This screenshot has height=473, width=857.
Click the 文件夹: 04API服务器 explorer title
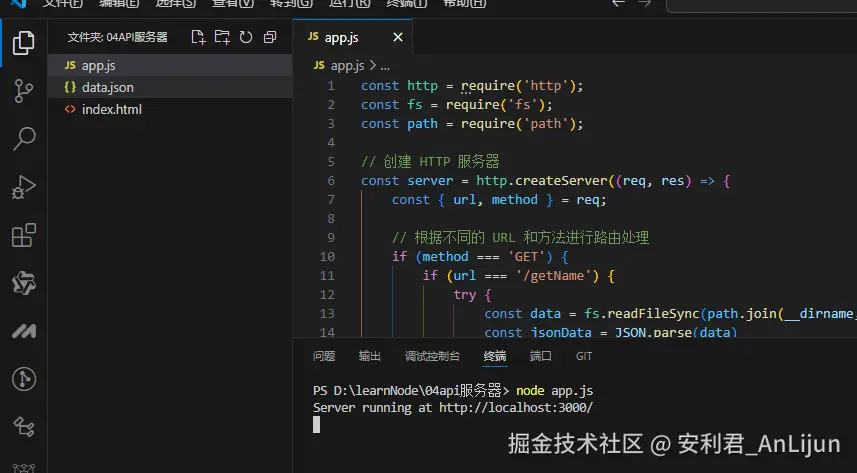coord(118,37)
